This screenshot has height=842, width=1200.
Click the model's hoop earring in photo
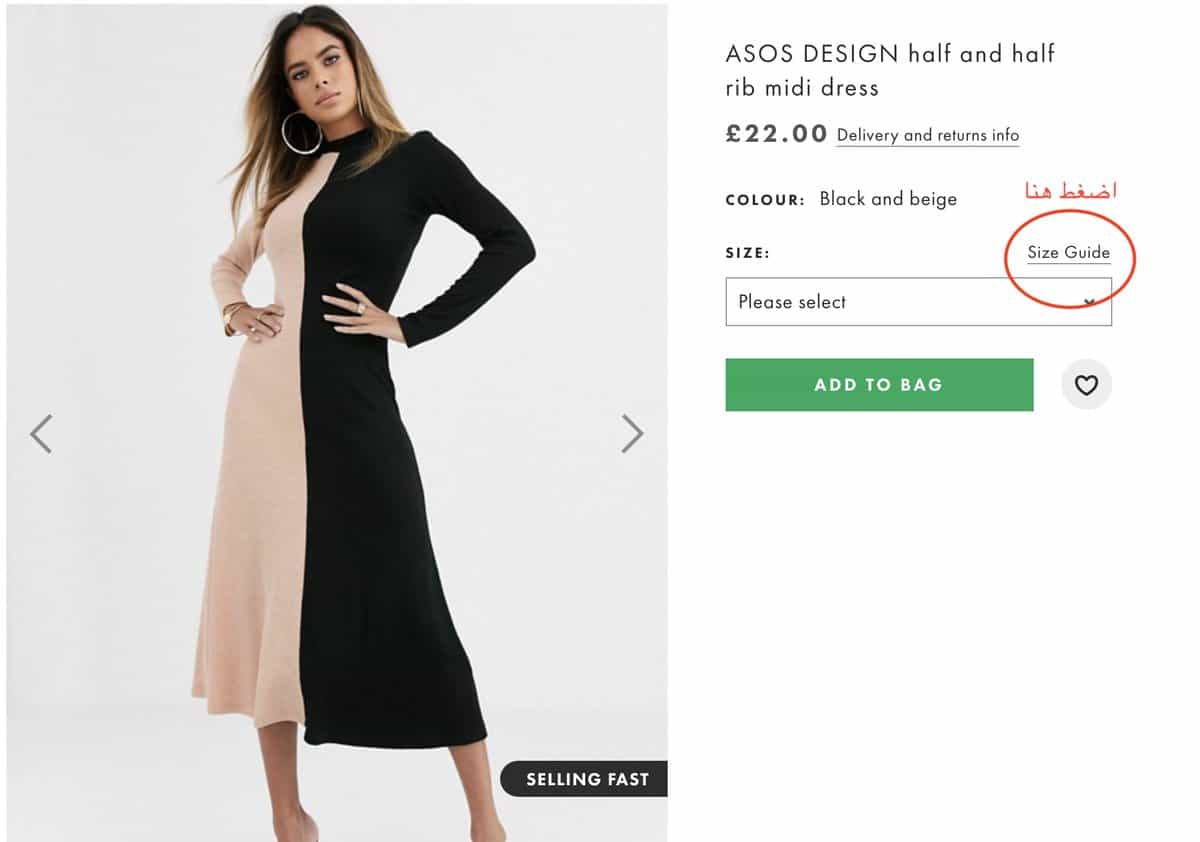(x=301, y=133)
